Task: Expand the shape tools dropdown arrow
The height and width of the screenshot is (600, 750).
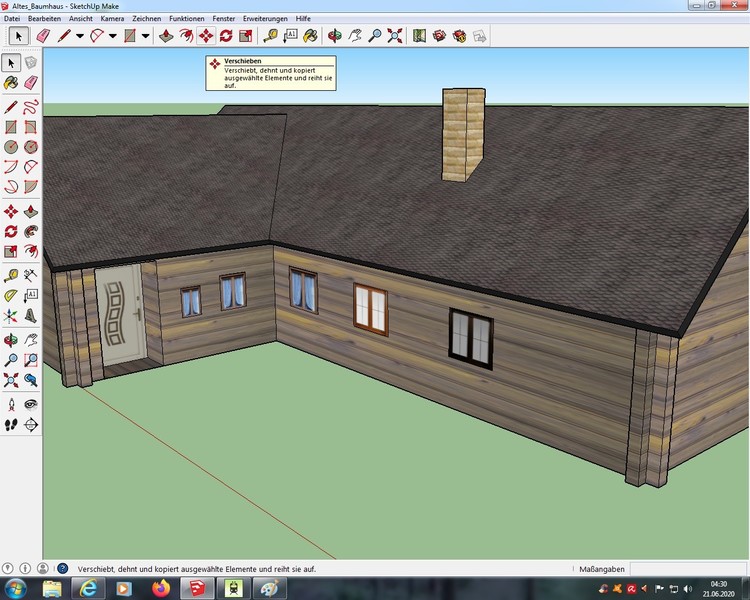Action: tap(145, 36)
